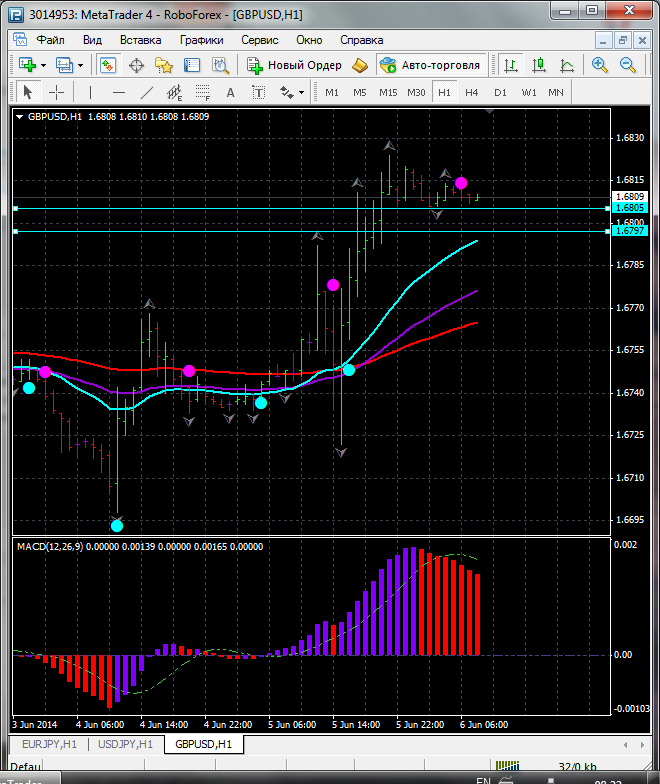This screenshot has height=784, width=660.
Task: Open the Navigator panel icon
Action: (x=163, y=65)
